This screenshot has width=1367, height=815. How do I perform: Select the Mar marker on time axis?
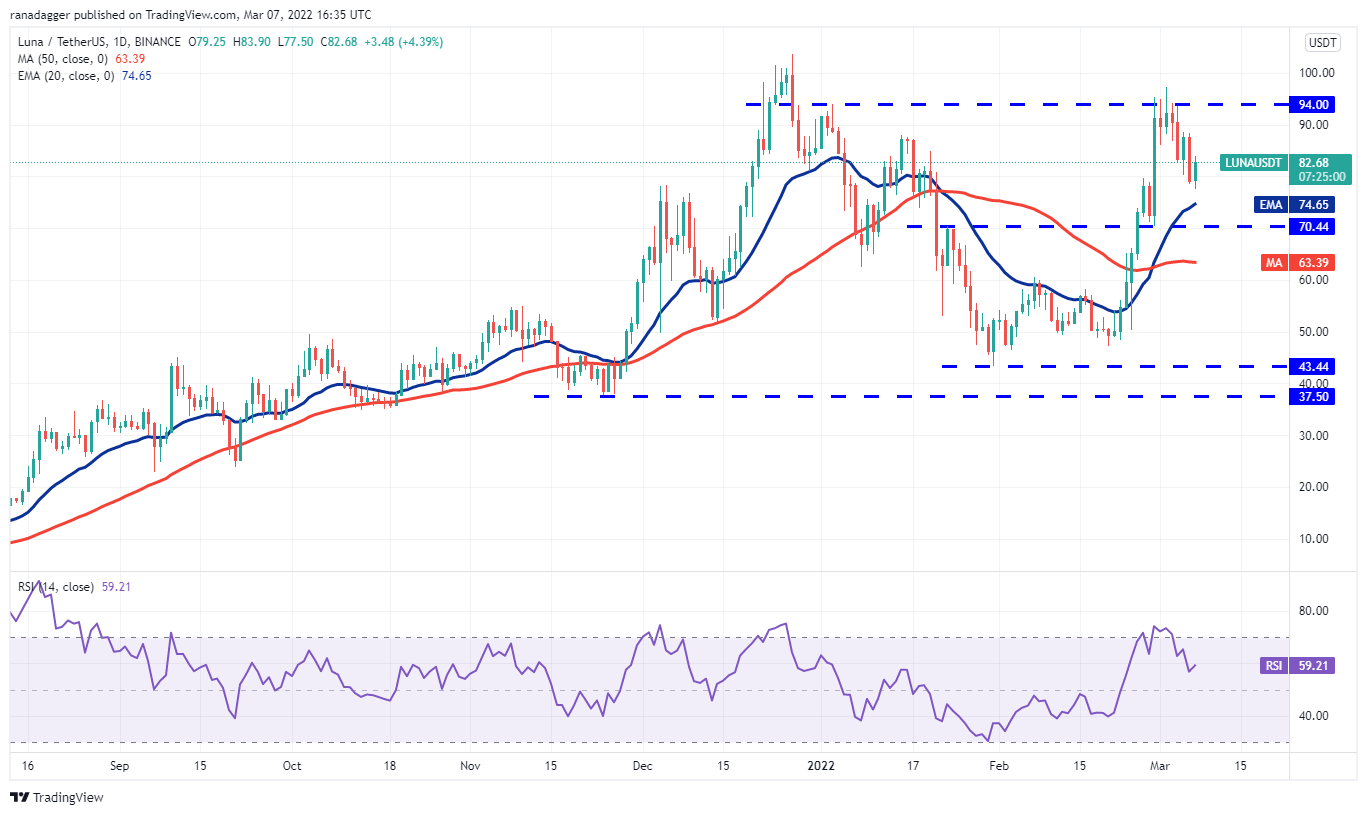point(1153,766)
